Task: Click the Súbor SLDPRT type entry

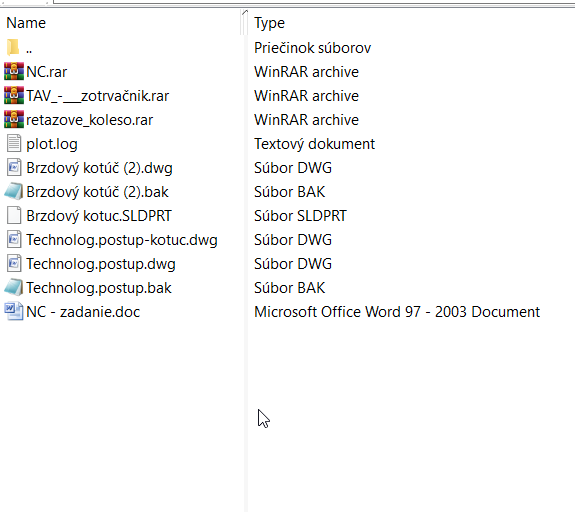Action: [300, 216]
